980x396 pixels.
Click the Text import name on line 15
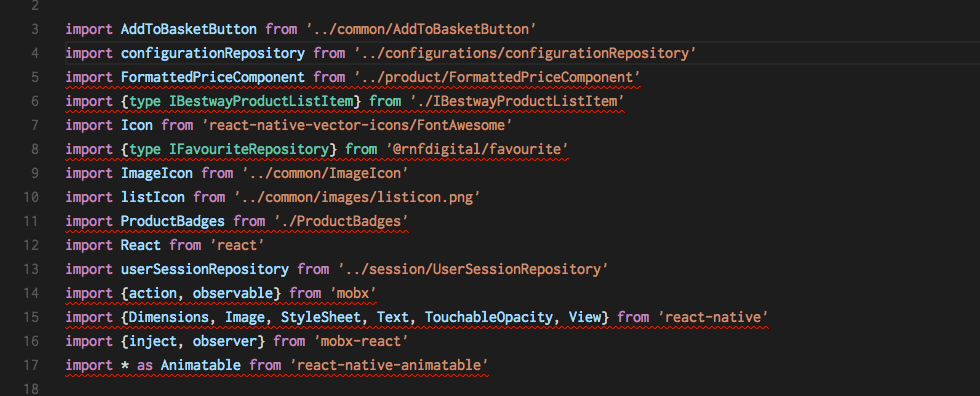pyautogui.click(x=393, y=317)
